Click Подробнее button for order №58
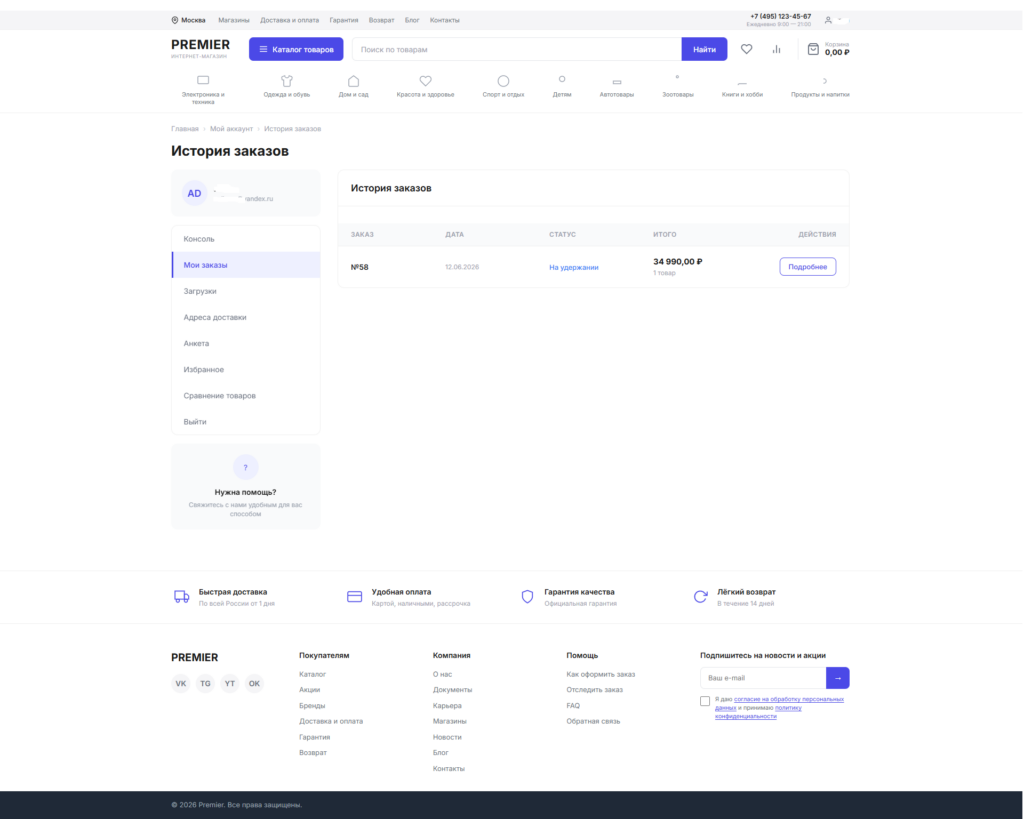 coord(807,266)
